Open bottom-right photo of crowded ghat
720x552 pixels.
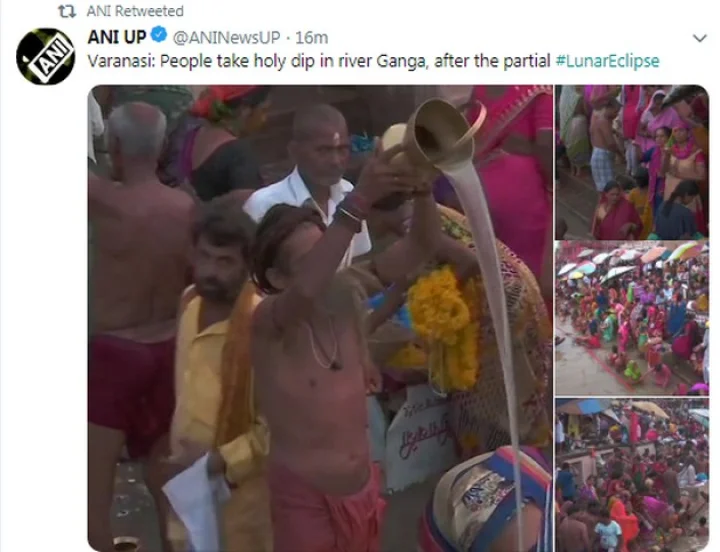[632, 475]
